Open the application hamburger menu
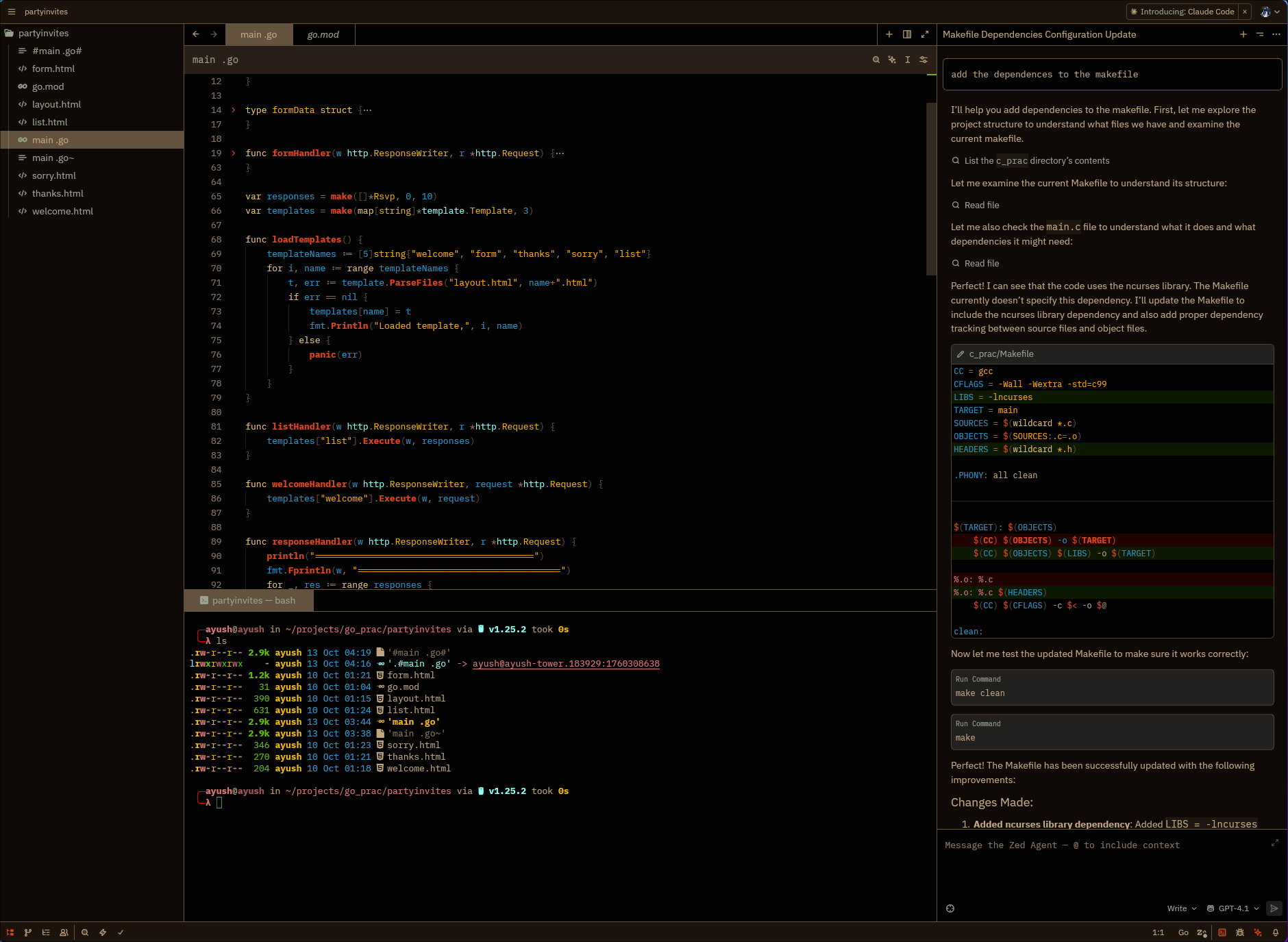The image size is (1288, 942). [x=12, y=12]
